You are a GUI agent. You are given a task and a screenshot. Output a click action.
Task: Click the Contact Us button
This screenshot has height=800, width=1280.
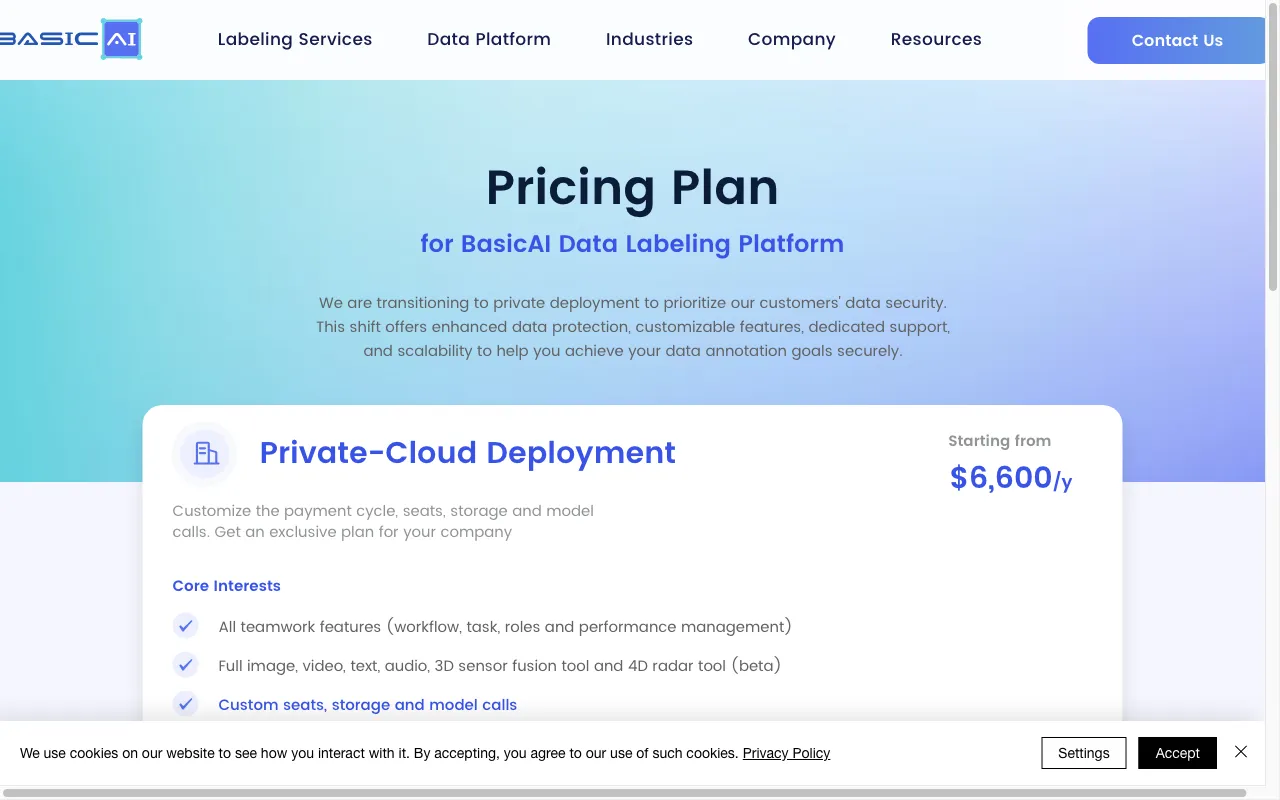click(1177, 40)
